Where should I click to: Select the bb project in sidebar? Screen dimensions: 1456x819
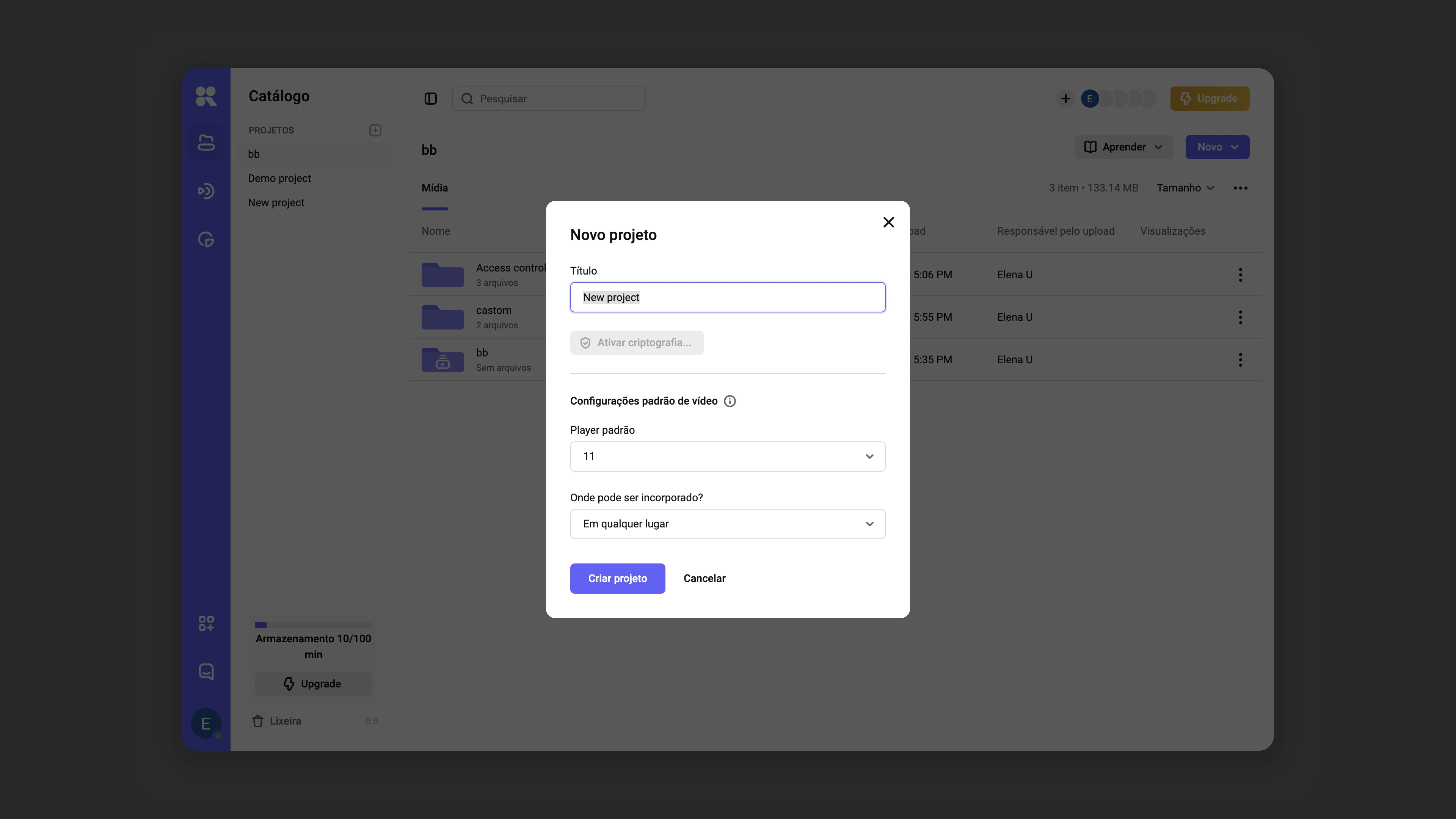(314, 154)
